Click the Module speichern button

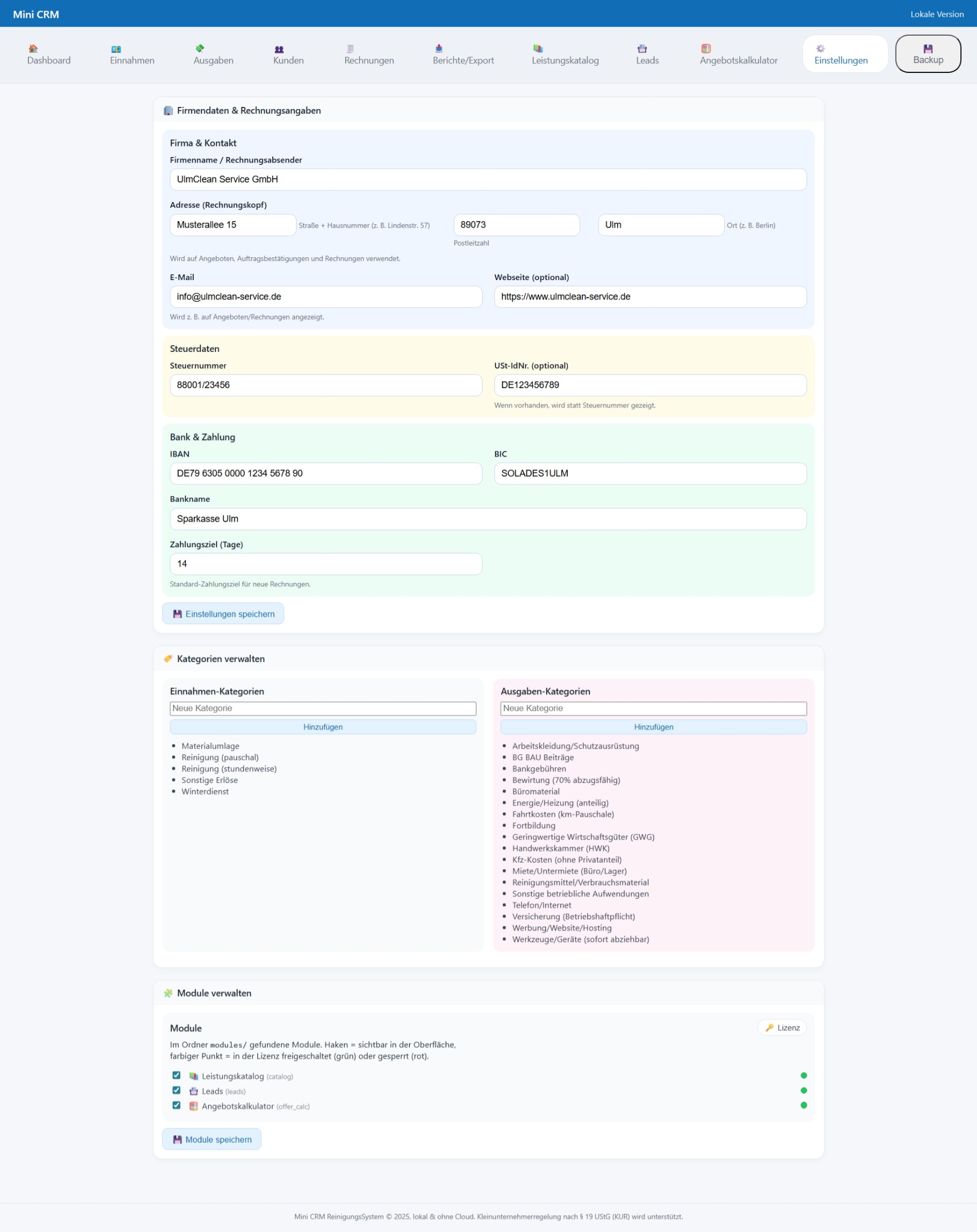tap(212, 1139)
